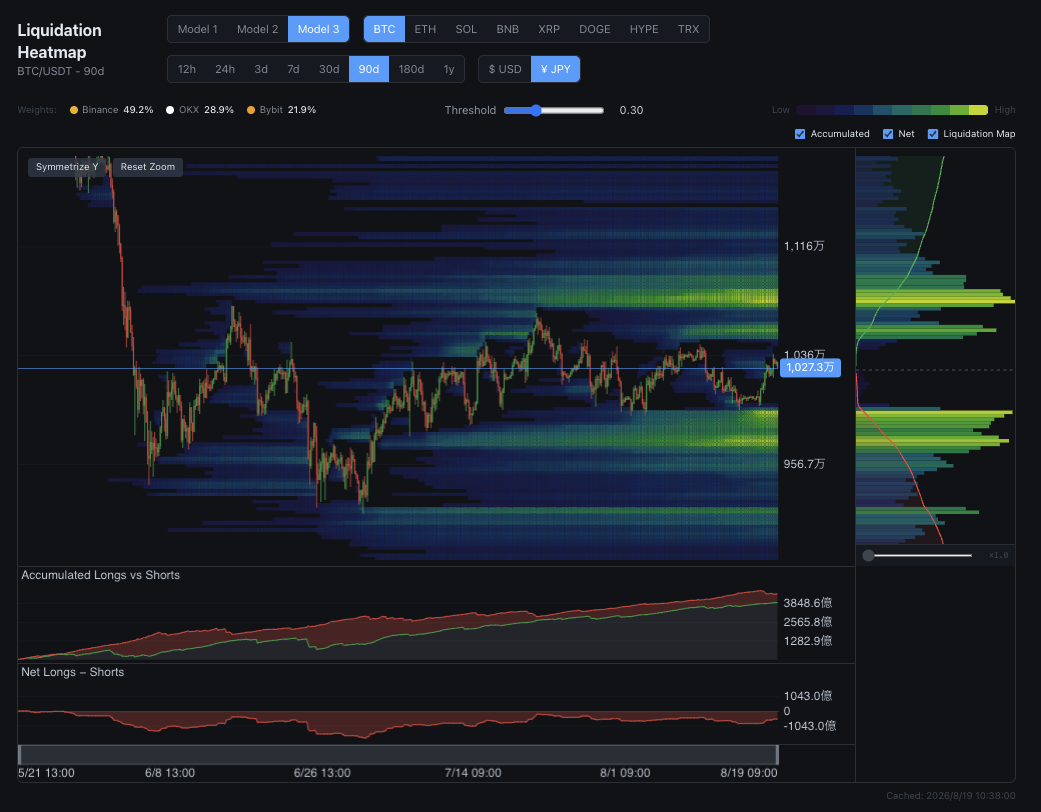
Task: Set time range to 180d
Action: coord(411,69)
